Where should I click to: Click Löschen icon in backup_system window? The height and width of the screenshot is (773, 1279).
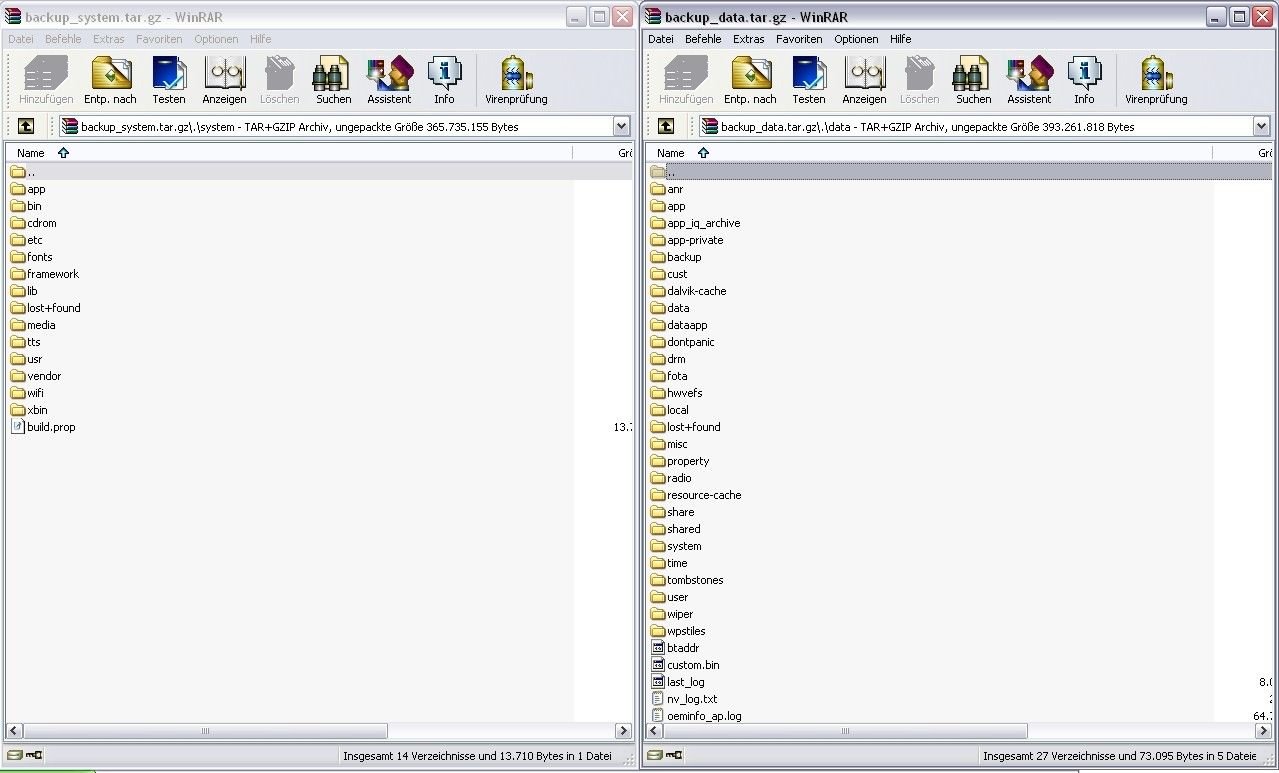(x=279, y=80)
